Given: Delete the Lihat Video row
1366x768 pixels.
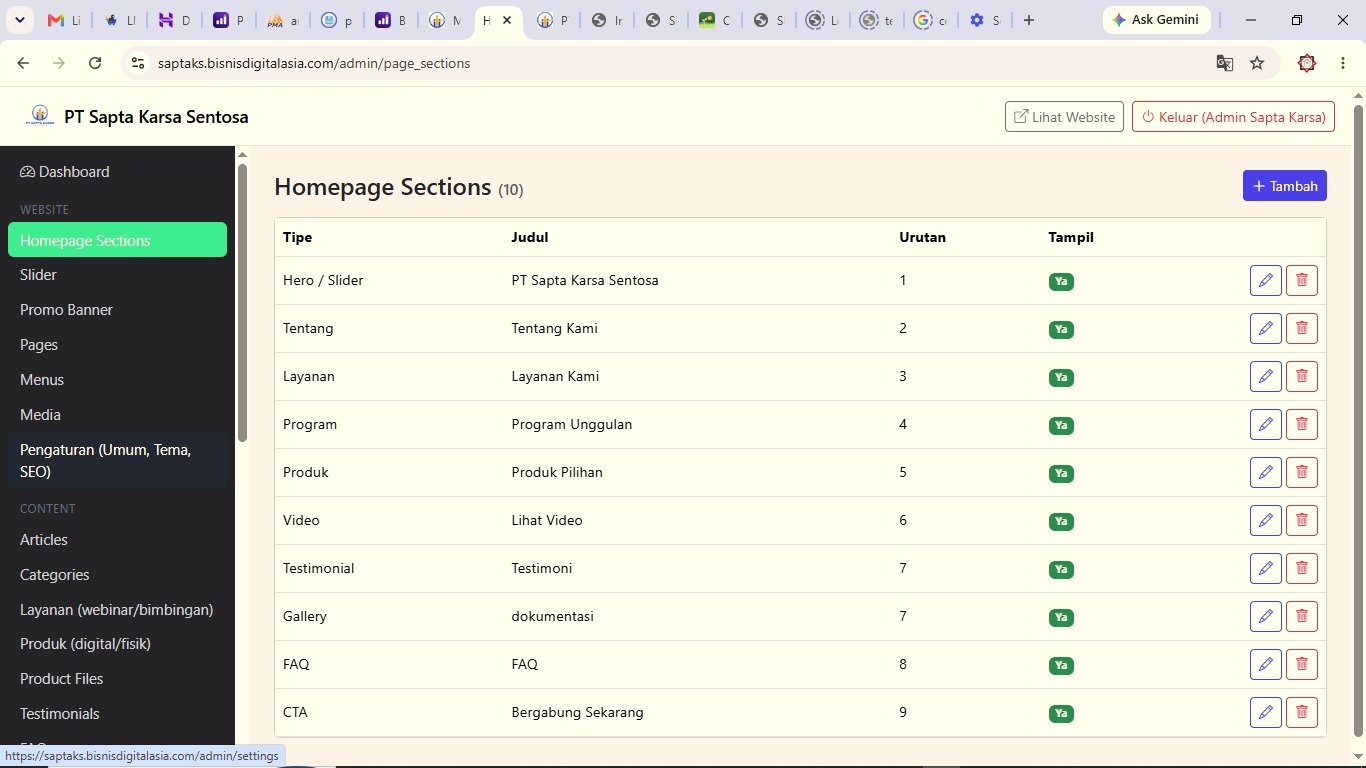Looking at the screenshot, I should 1301,520.
